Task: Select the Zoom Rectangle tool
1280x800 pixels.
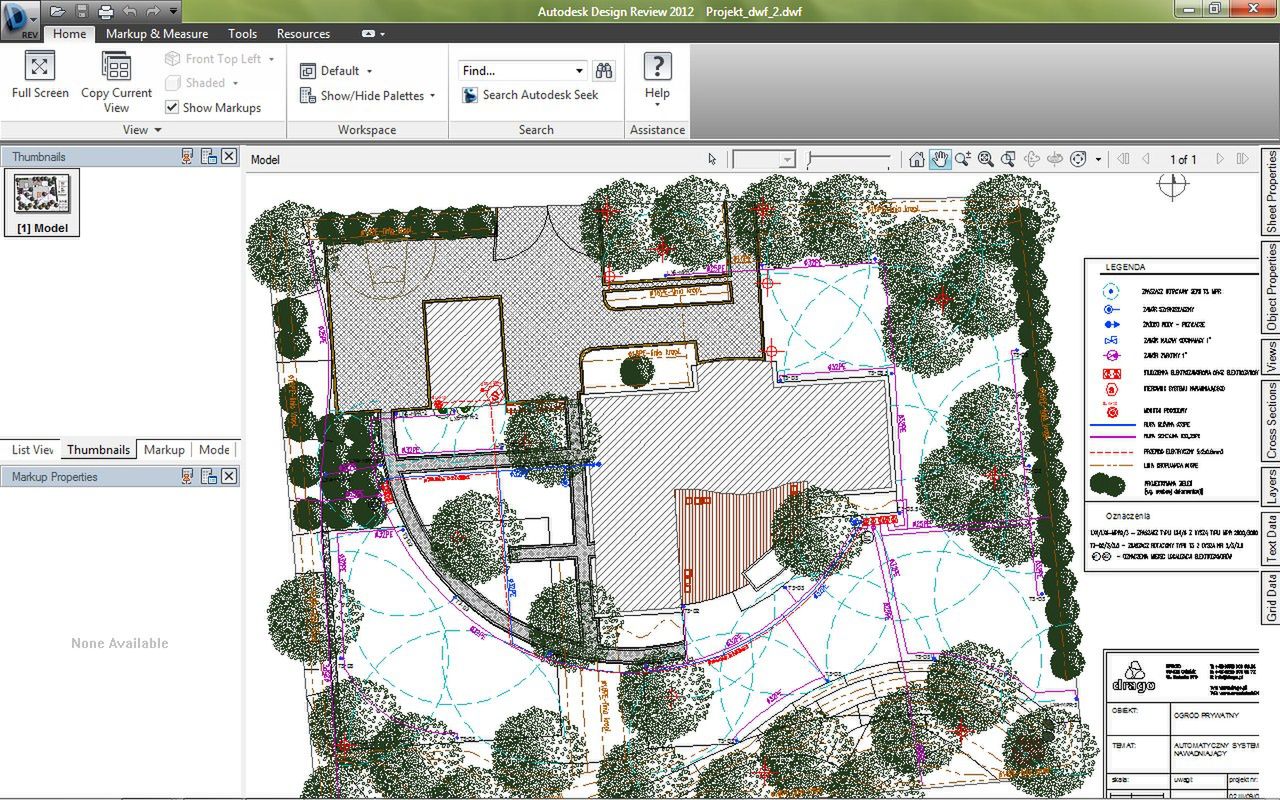Action: pyautogui.click(x=1008, y=159)
